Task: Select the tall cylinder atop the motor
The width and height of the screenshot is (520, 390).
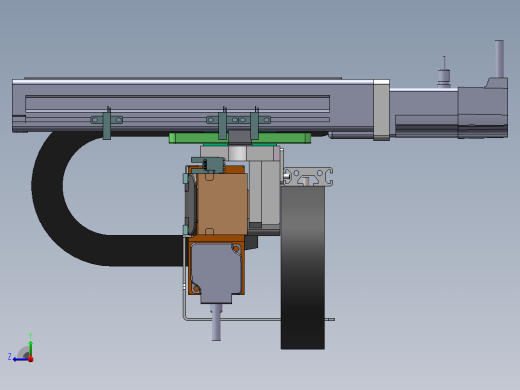Action: coord(499,59)
